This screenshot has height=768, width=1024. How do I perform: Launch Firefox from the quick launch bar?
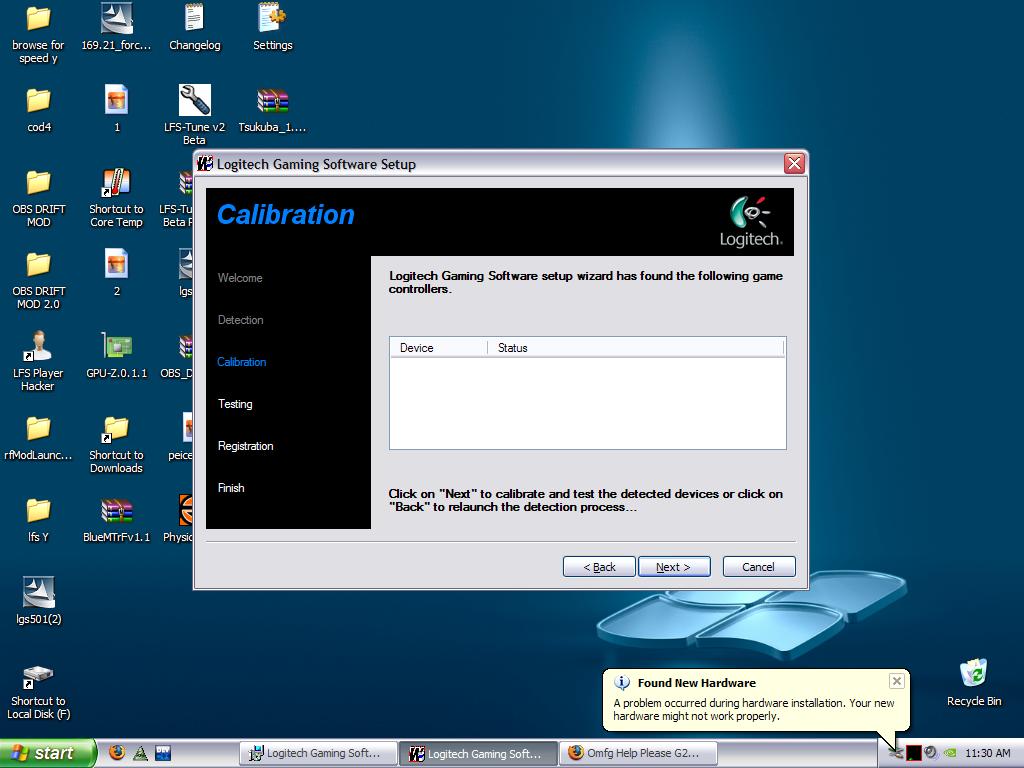coord(117,752)
